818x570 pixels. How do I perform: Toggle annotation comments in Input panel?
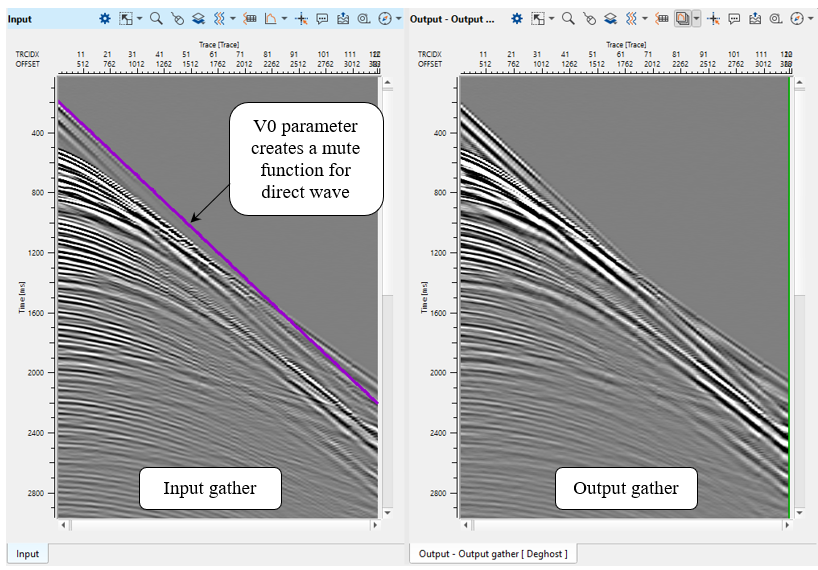pyautogui.click(x=322, y=19)
